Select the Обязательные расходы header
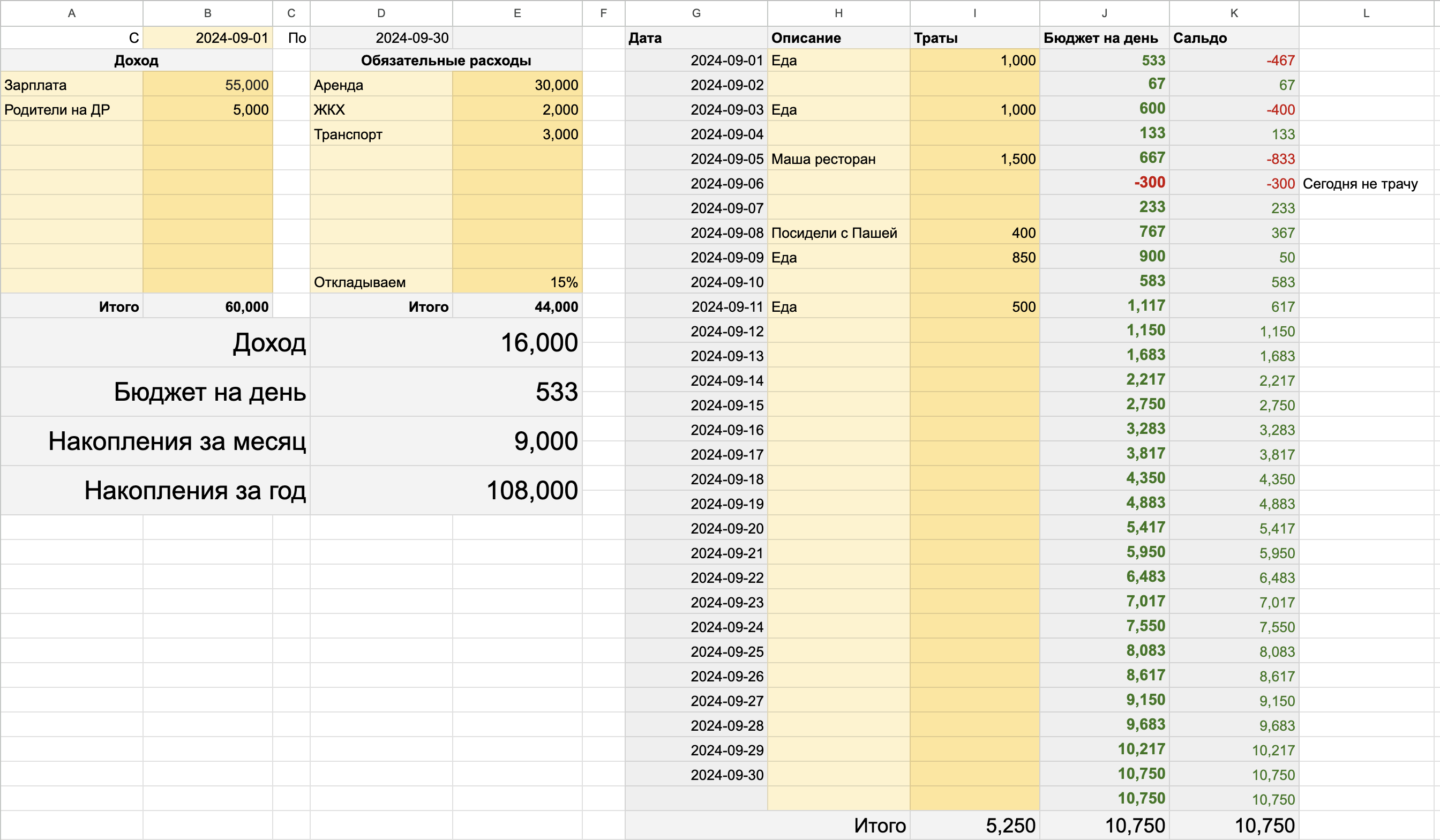The height and width of the screenshot is (840, 1440). [x=446, y=60]
